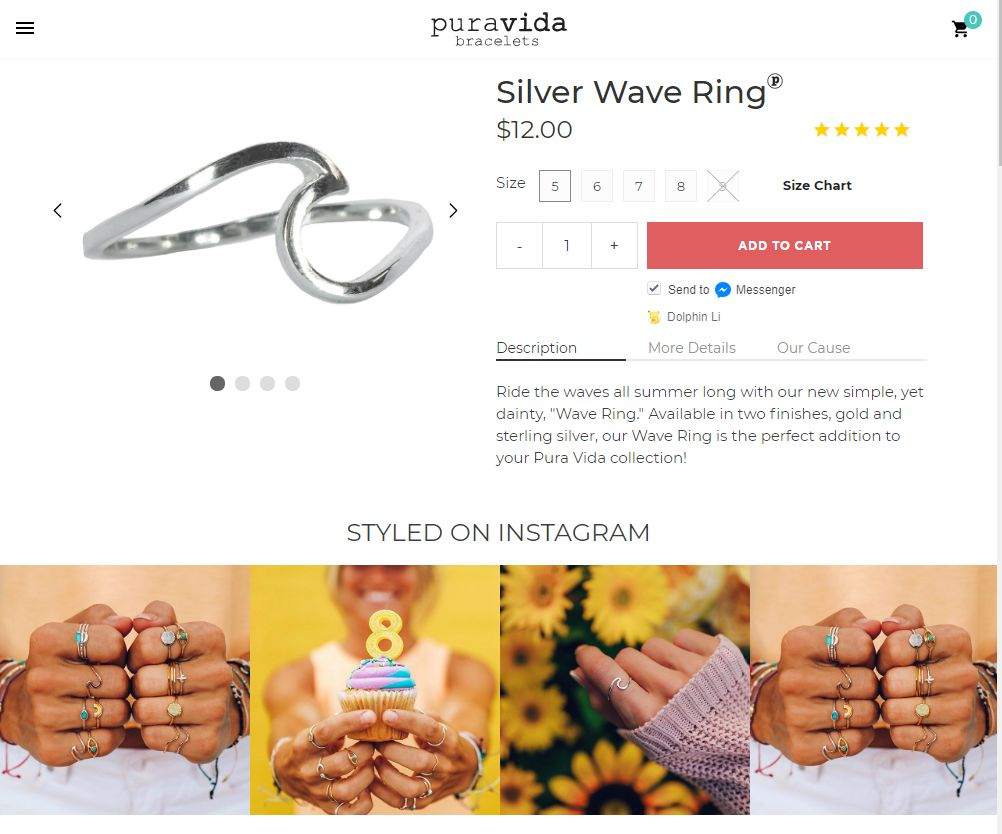Open the Our Cause tab

click(813, 348)
